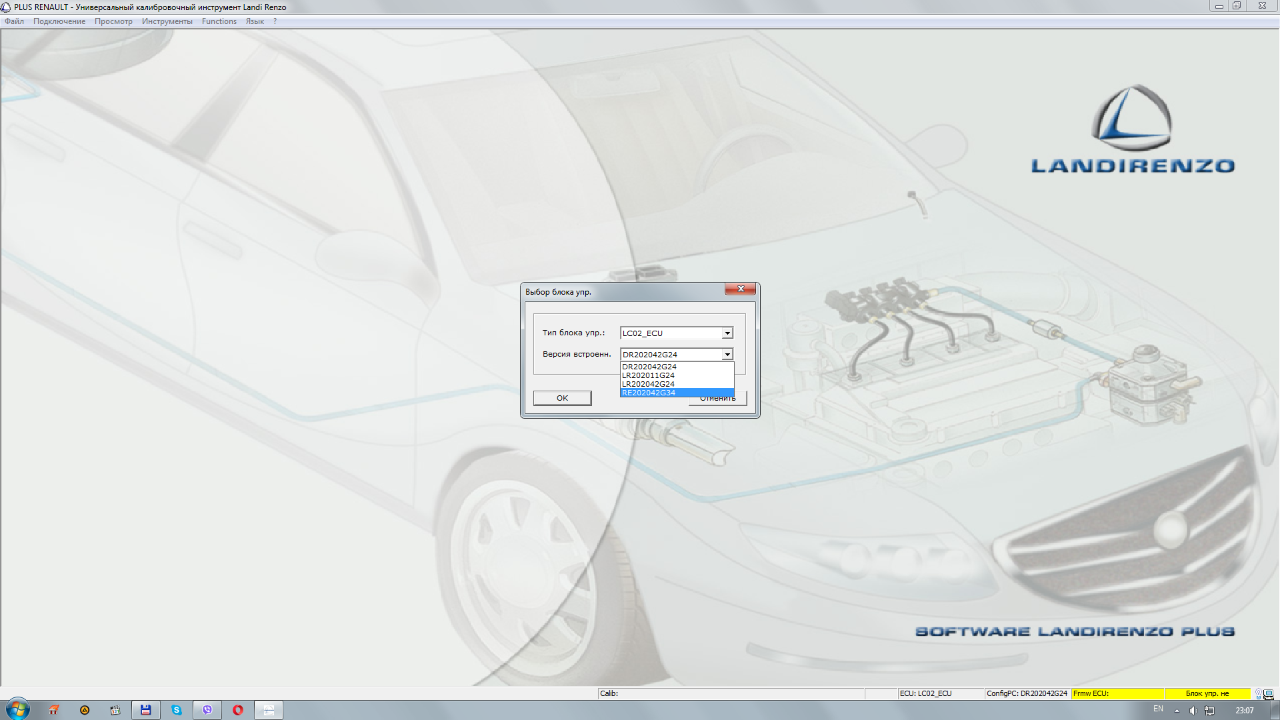Open the Просмотр menu

113,21
